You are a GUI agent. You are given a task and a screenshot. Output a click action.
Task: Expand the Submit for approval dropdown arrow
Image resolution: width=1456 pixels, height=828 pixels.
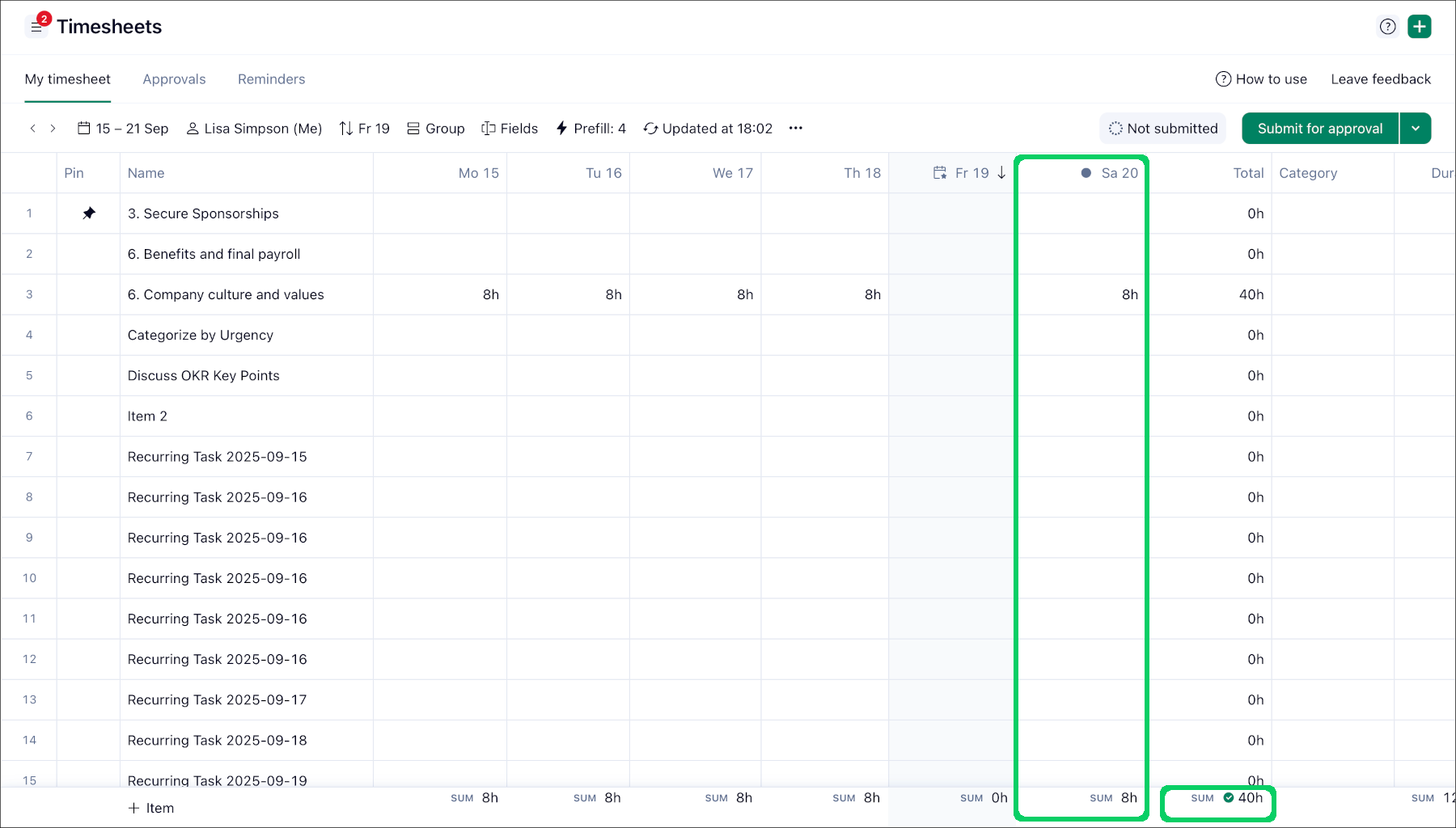pyautogui.click(x=1416, y=129)
